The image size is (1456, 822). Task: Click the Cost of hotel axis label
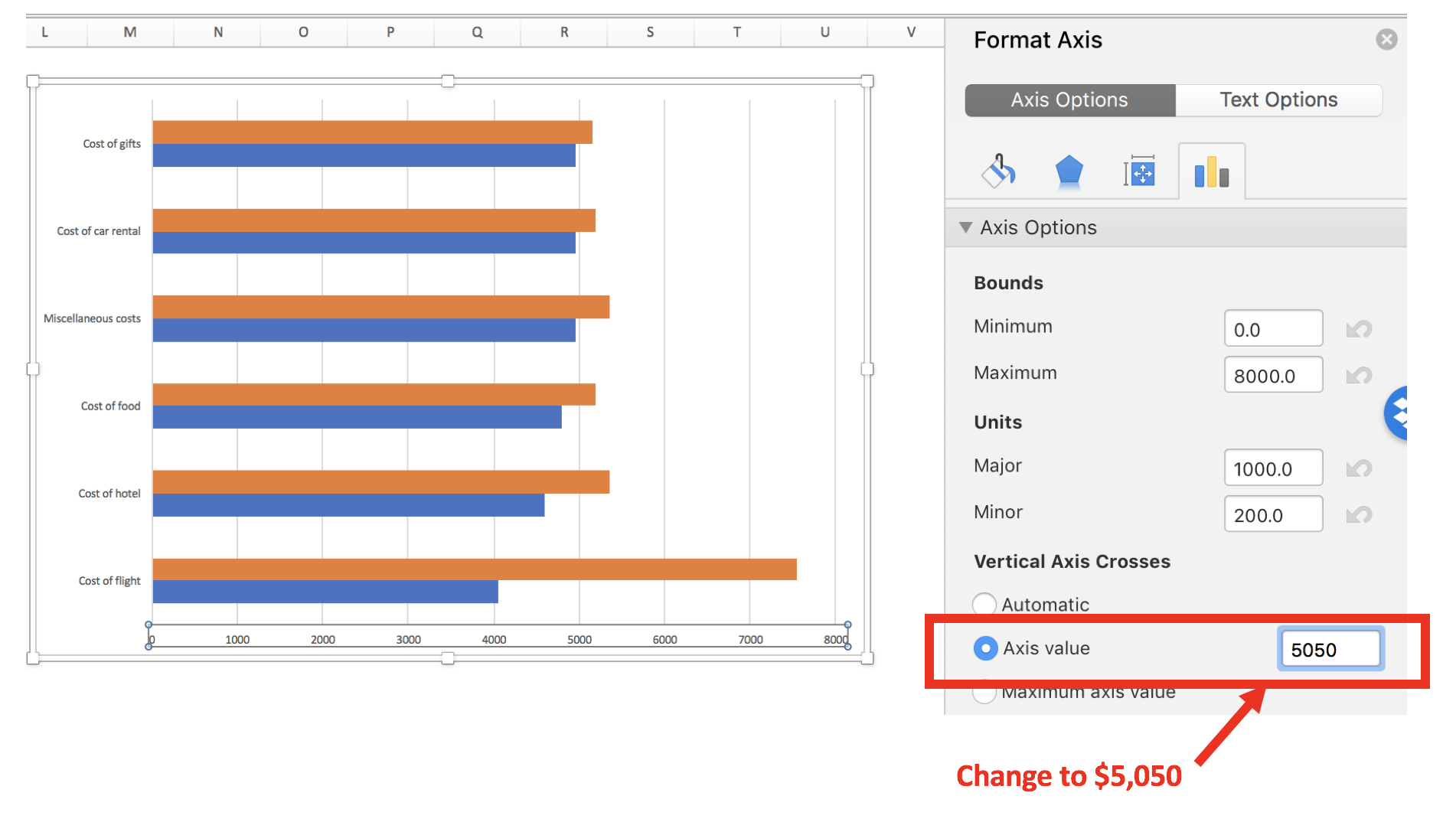click(109, 494)
